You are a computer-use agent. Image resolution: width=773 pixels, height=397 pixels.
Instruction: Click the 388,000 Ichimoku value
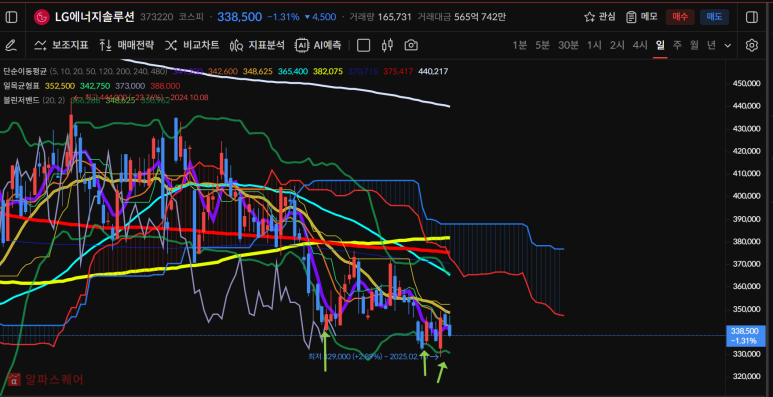165,85
